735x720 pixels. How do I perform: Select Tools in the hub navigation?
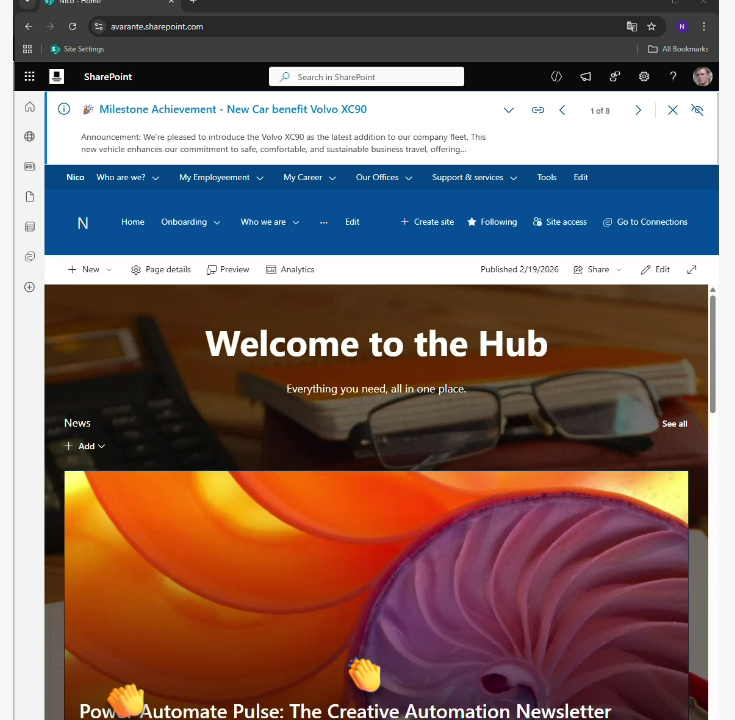coord(547,177)
